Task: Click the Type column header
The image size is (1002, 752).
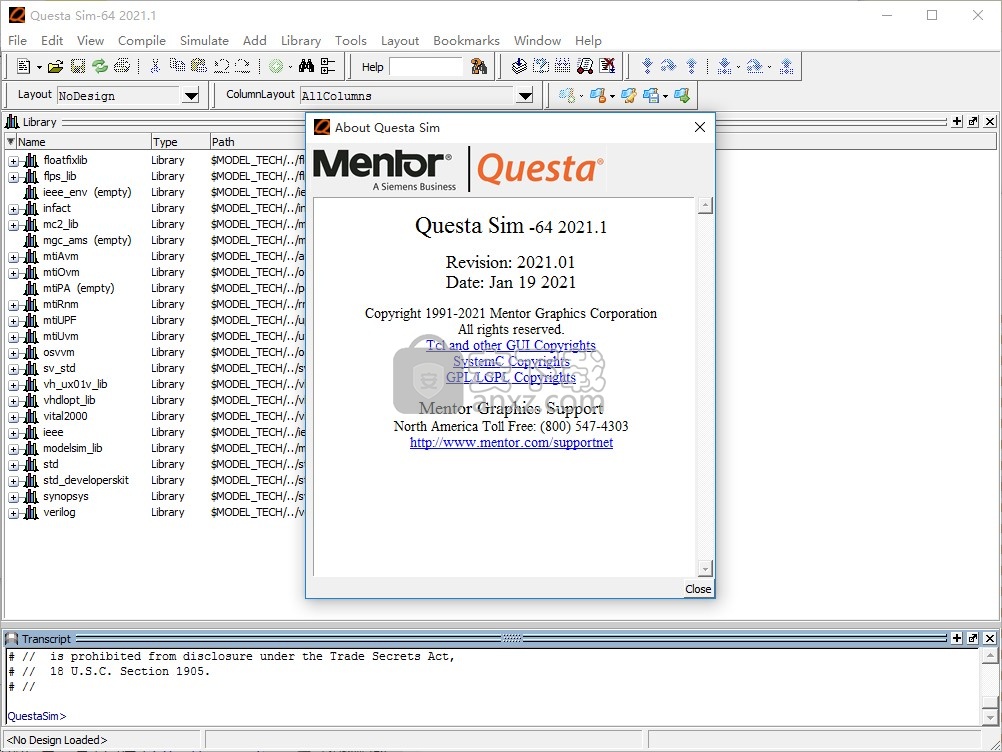Action: pyautogui.click(x=180, y=141)
